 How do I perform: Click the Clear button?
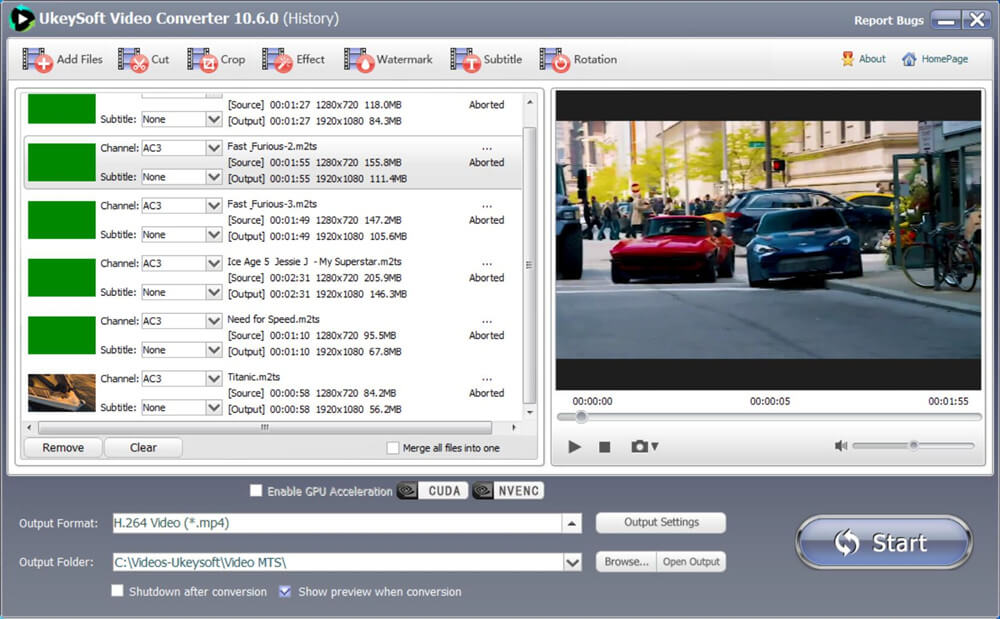click(x=143, y=448)
